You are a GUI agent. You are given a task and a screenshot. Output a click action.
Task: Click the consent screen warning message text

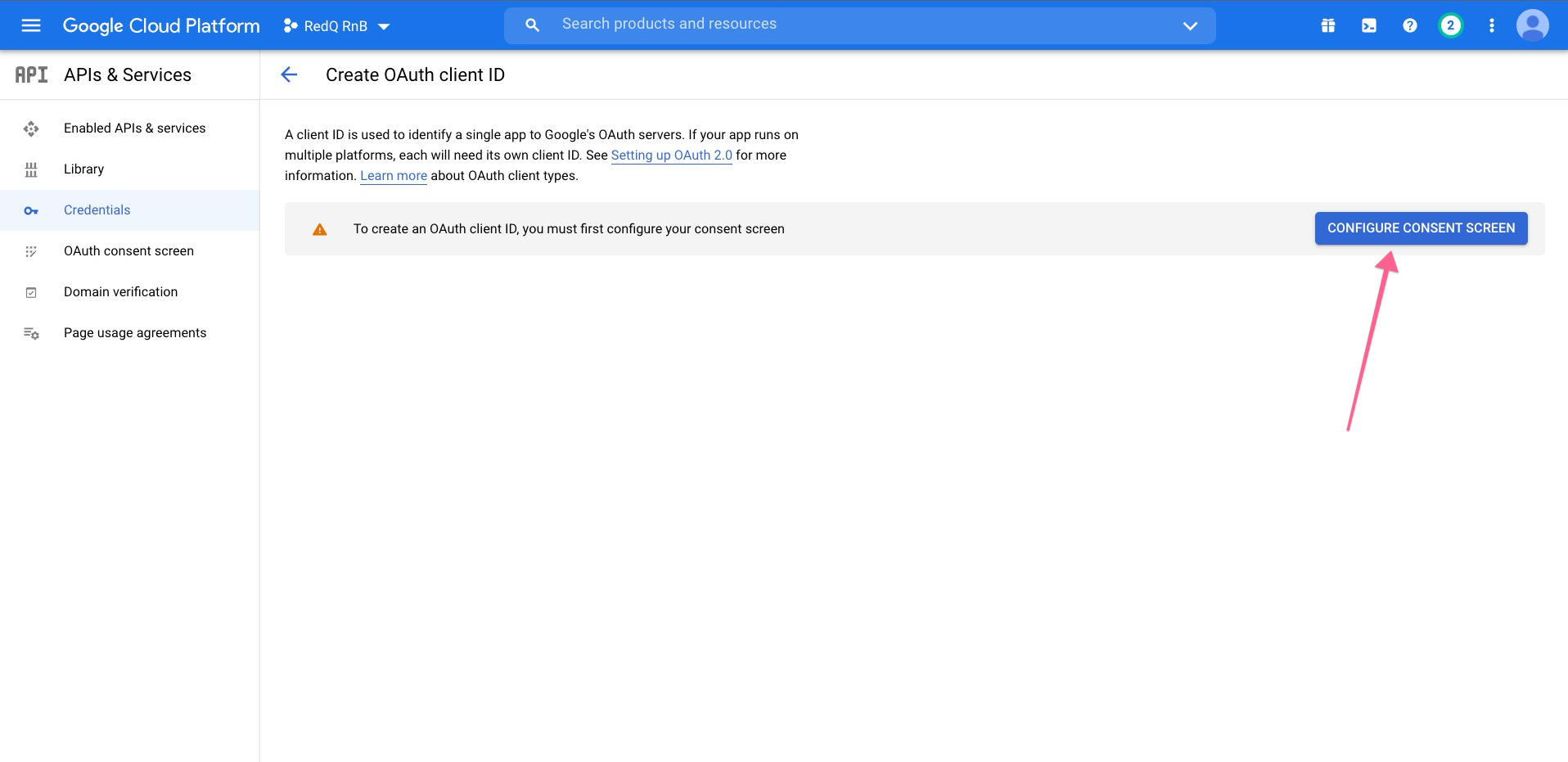569,229
